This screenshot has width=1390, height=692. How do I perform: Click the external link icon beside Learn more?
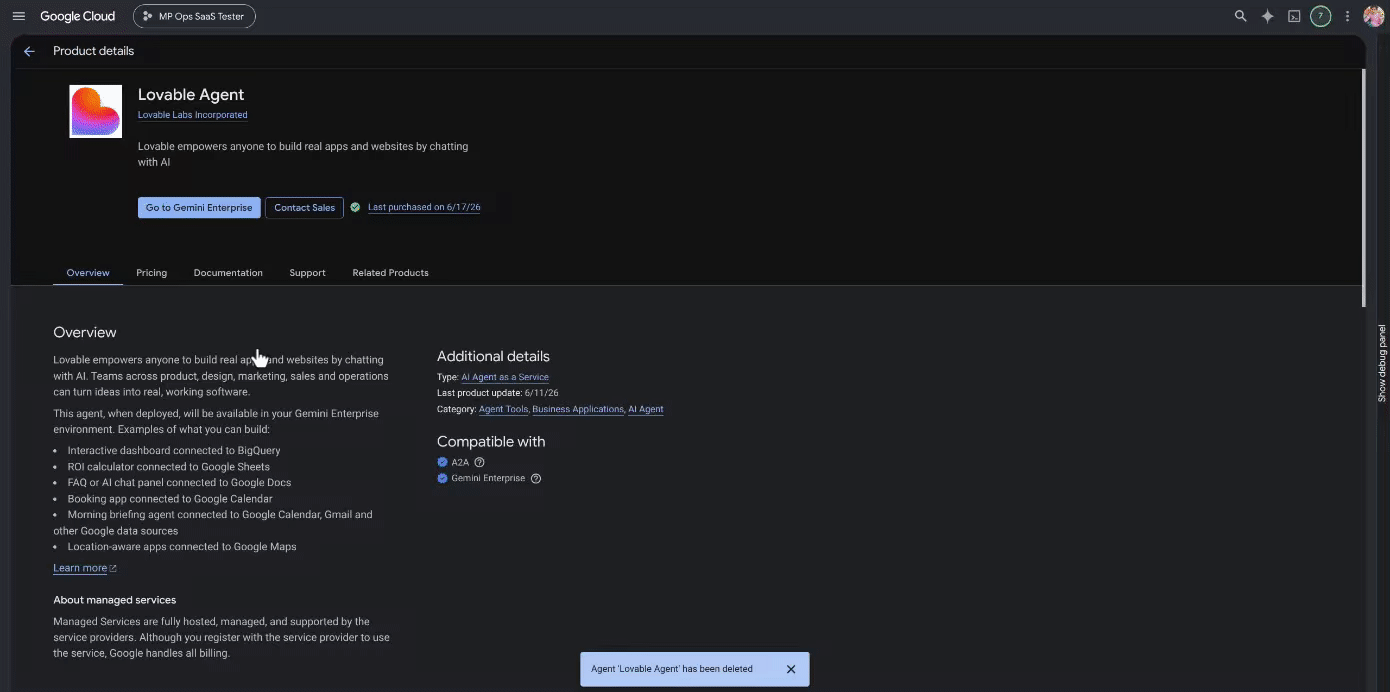(x=113, y=568)
